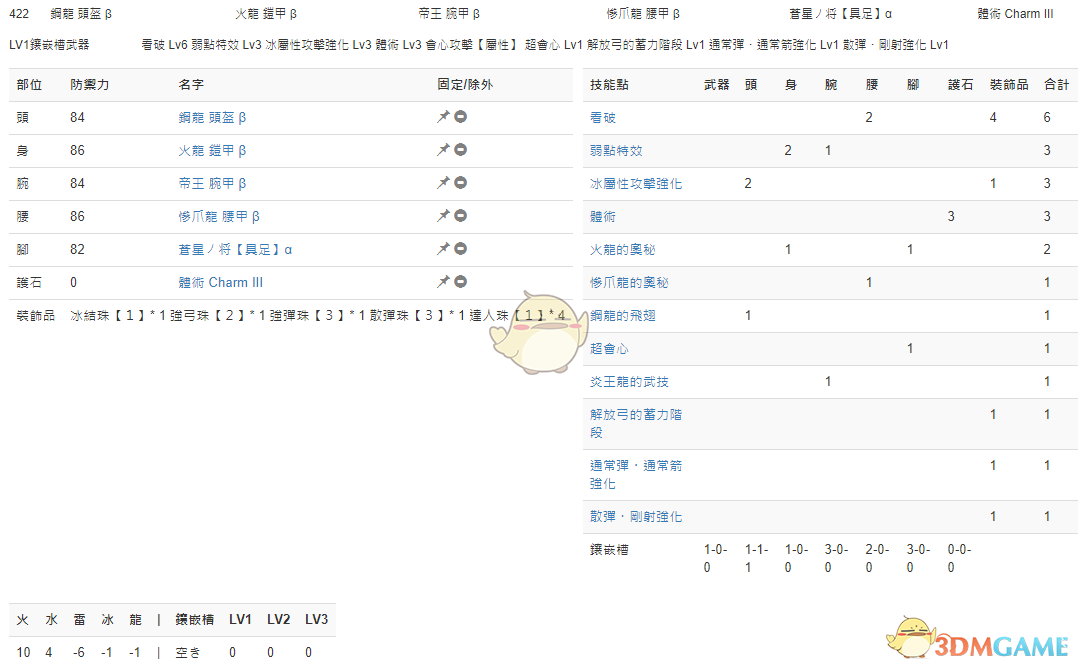Viewport: 1079px width, 665px height.
Task: Select the 鑲嵌槽 label in skill table
Action: [609, 550]
